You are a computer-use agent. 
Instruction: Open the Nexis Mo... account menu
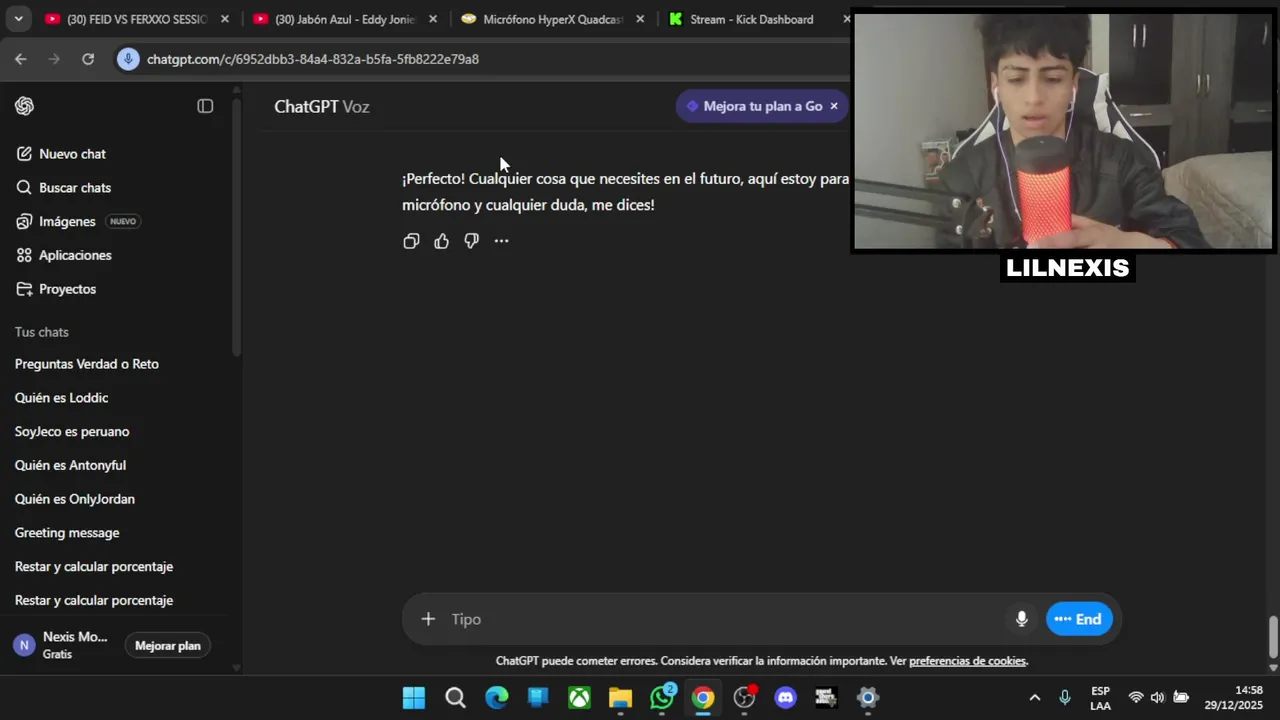(x=62, y=645)
